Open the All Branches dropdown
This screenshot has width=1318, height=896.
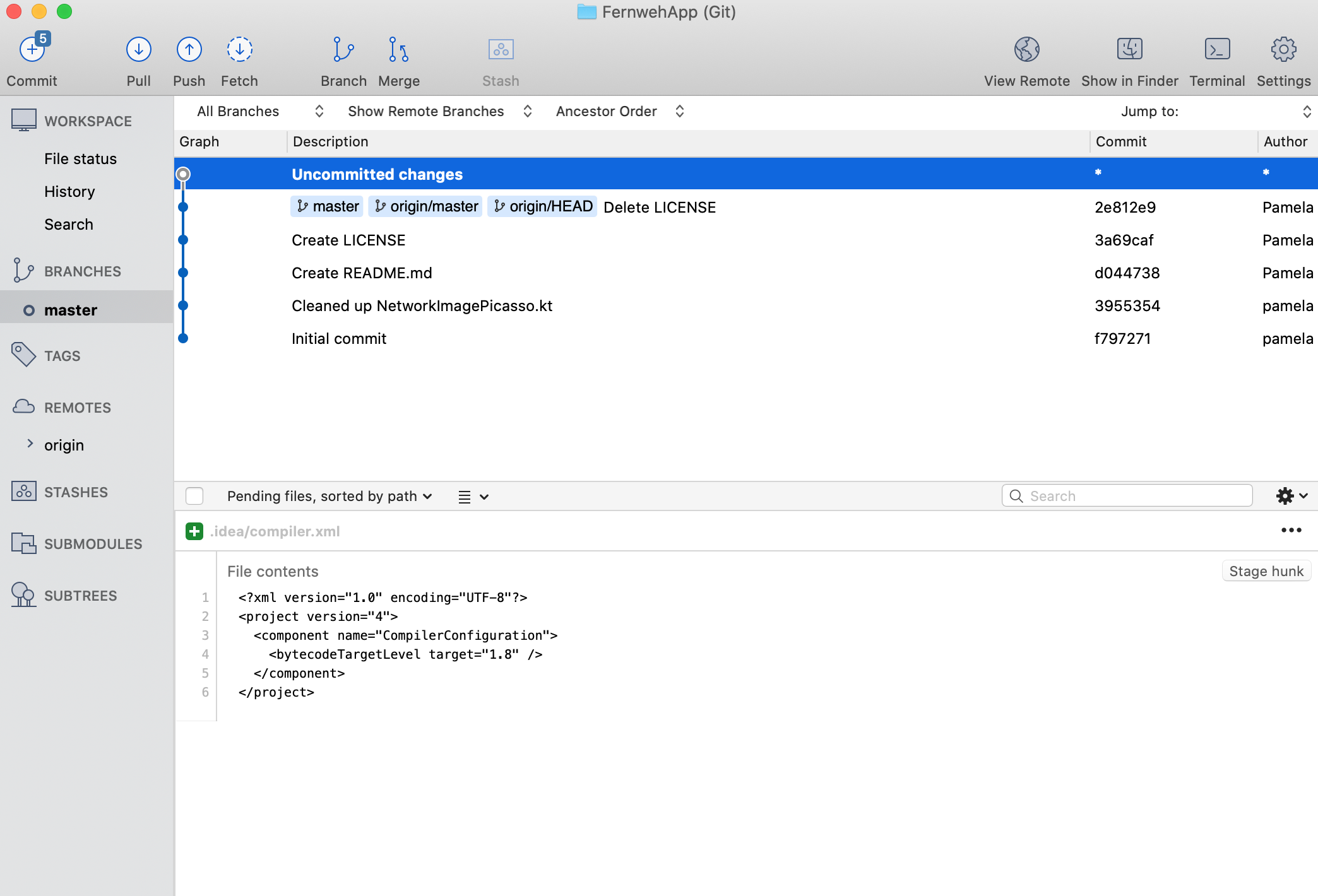click(259, 111)
